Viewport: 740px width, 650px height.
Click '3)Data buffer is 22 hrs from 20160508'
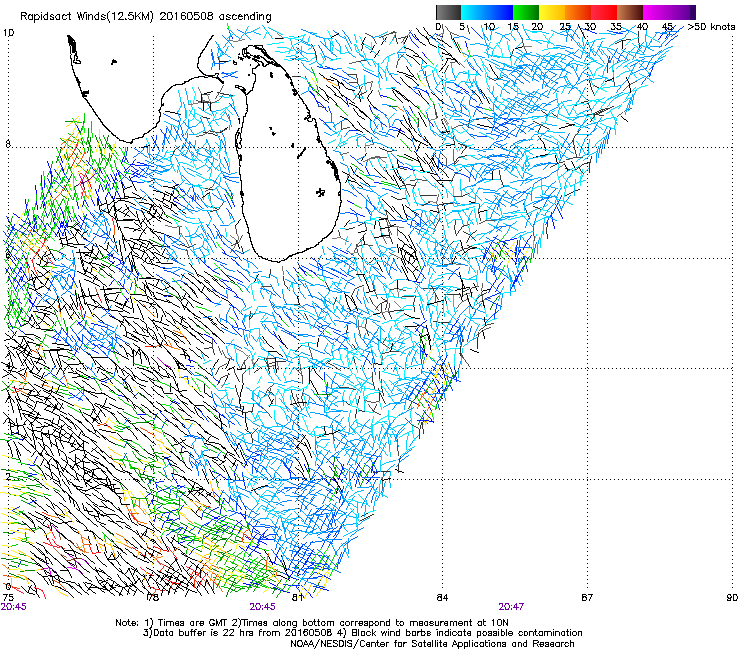coord(237,633)
